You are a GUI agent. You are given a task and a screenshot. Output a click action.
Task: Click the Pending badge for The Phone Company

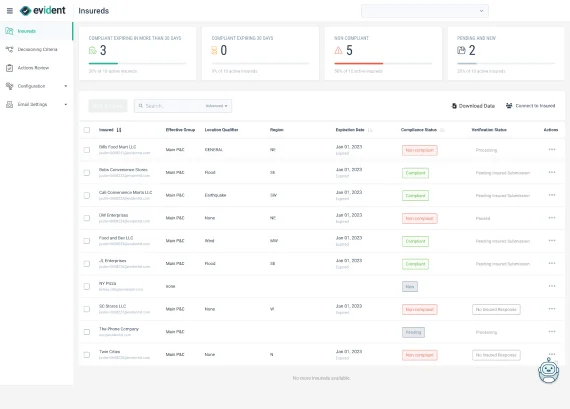pos(413,332)
